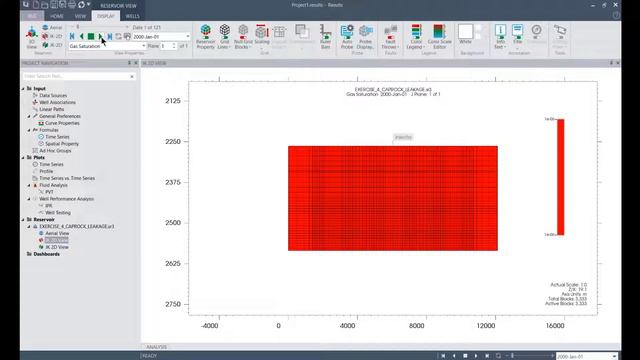
Task: Collapse the Plots tree node
Action: (x=23, y=158)
